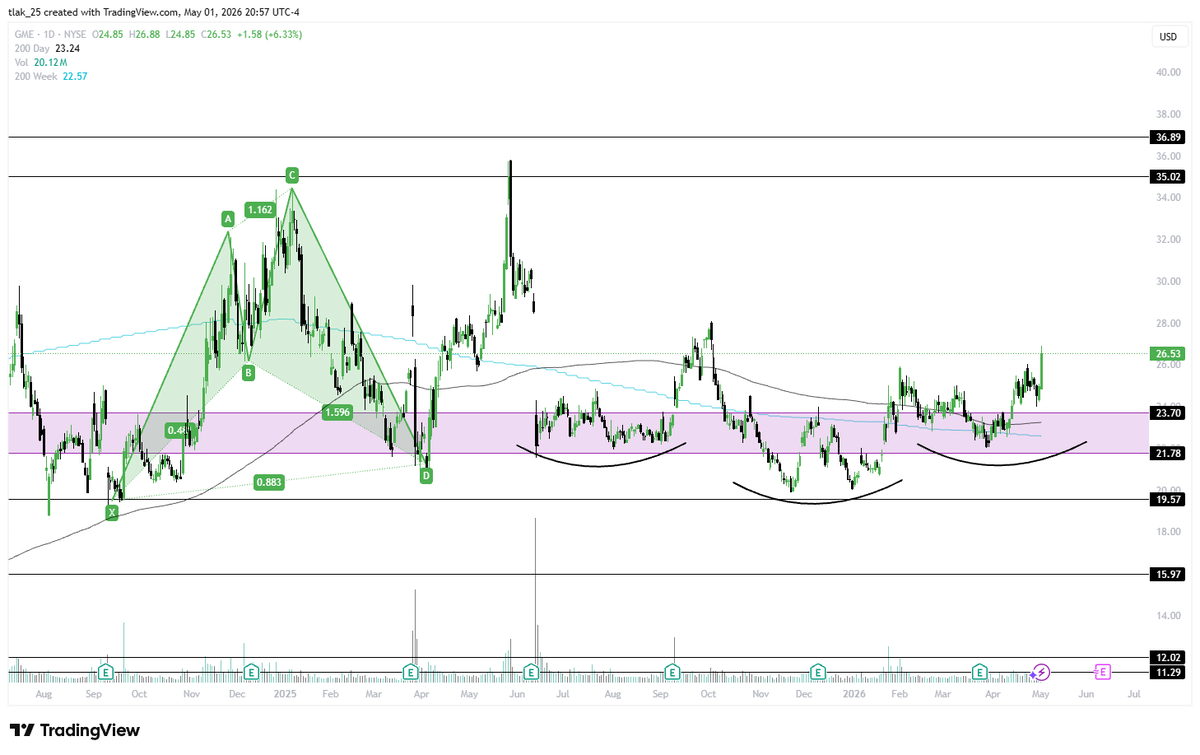Click the 2026 label on time axis

point(853,692)
